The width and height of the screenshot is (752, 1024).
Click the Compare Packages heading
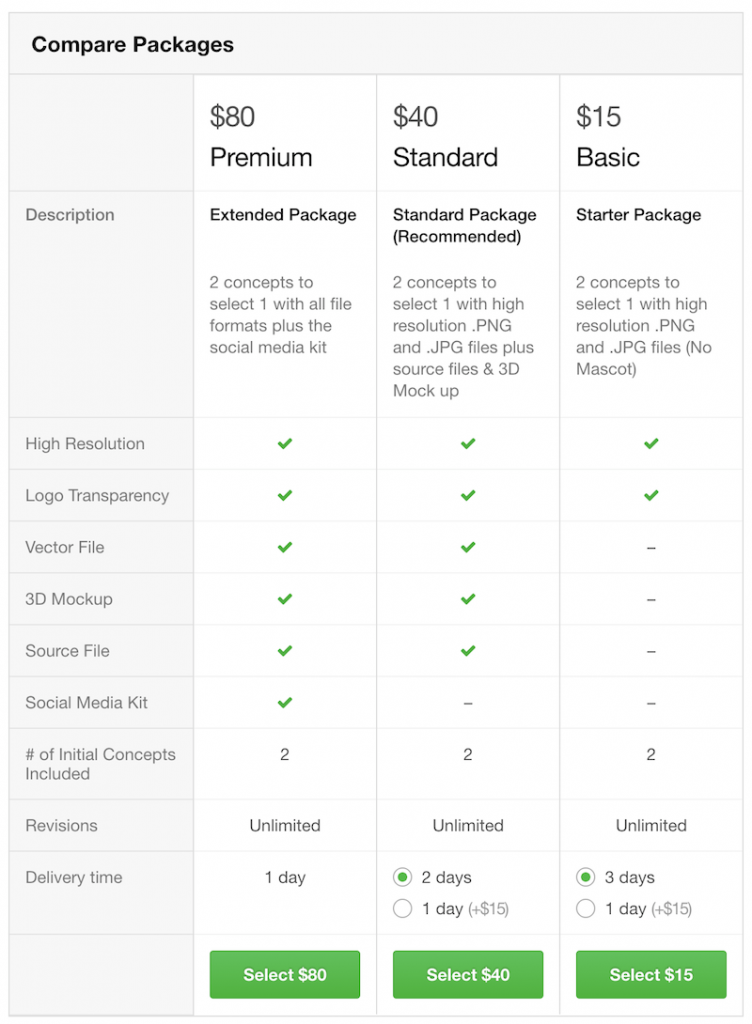pyautogui.click(x=133, y=45)
